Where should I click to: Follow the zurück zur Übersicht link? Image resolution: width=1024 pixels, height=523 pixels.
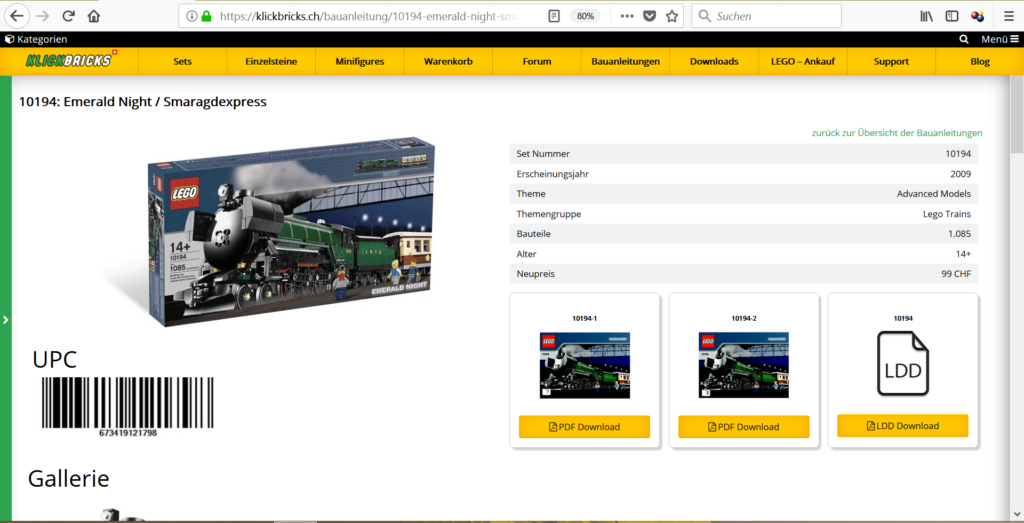pyautogui.click(x=896, y=133)
